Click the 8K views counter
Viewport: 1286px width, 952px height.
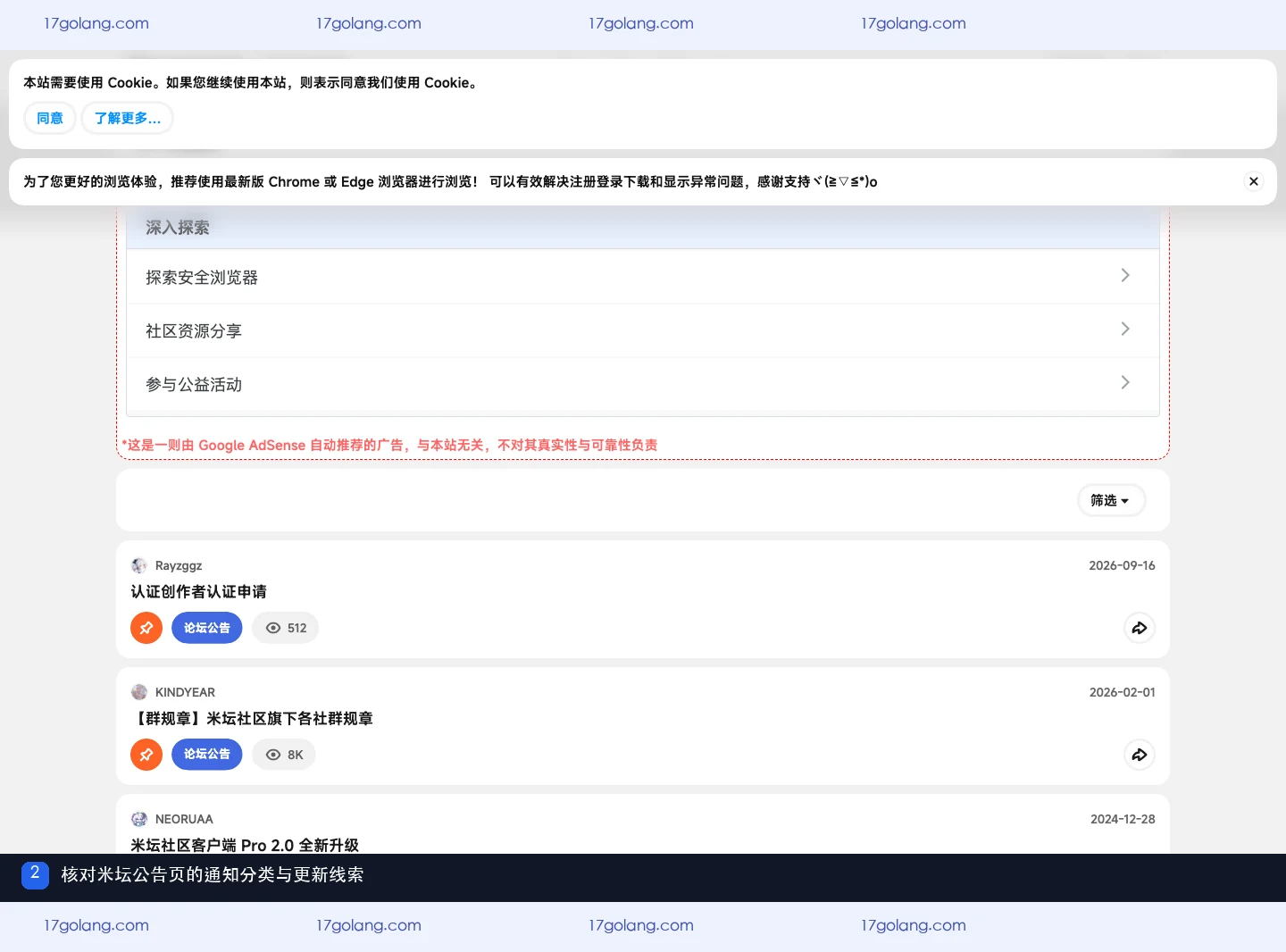tap(284, 755)
